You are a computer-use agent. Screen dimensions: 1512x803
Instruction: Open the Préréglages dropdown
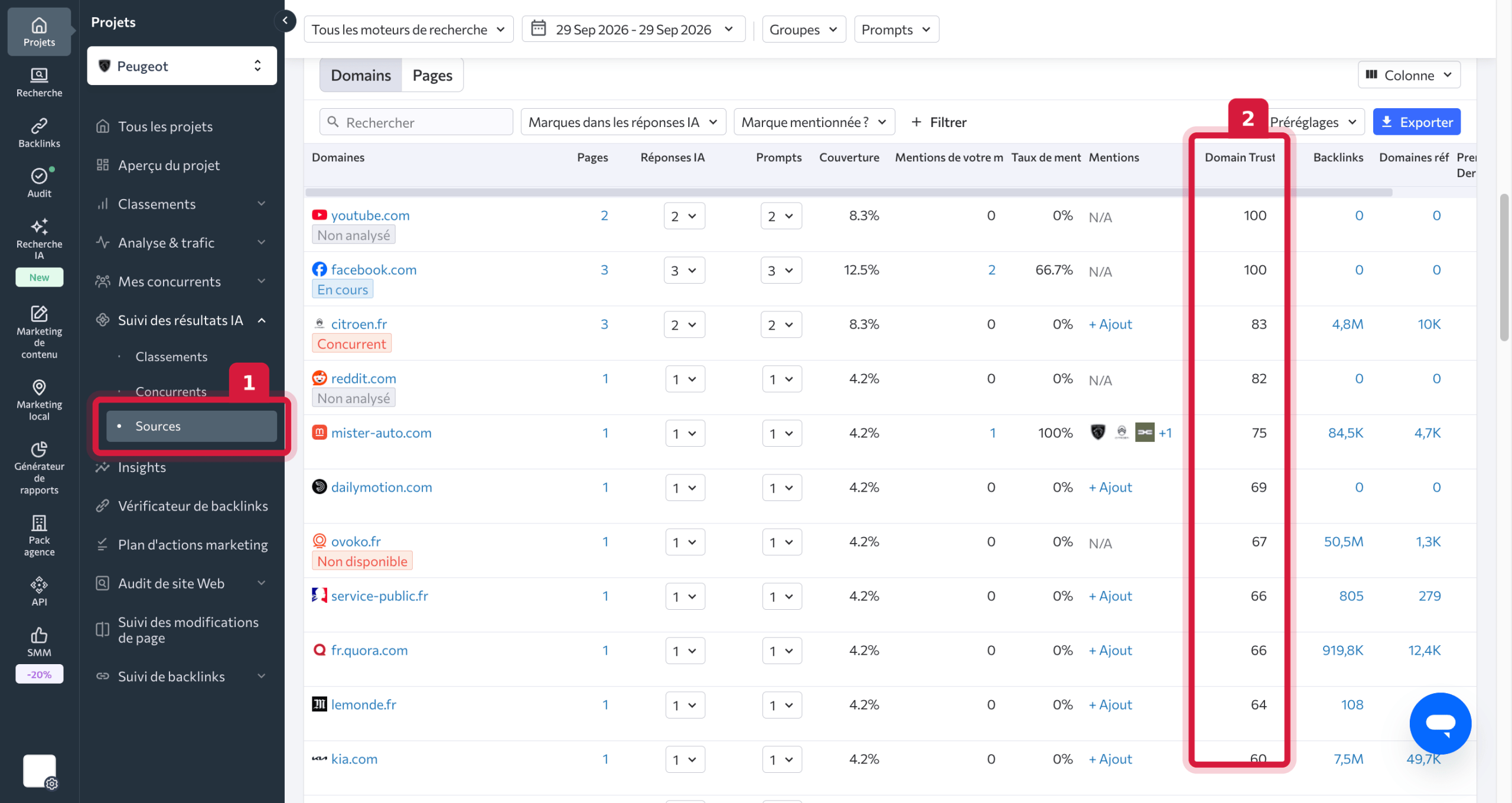click(x=1314, y=122)
